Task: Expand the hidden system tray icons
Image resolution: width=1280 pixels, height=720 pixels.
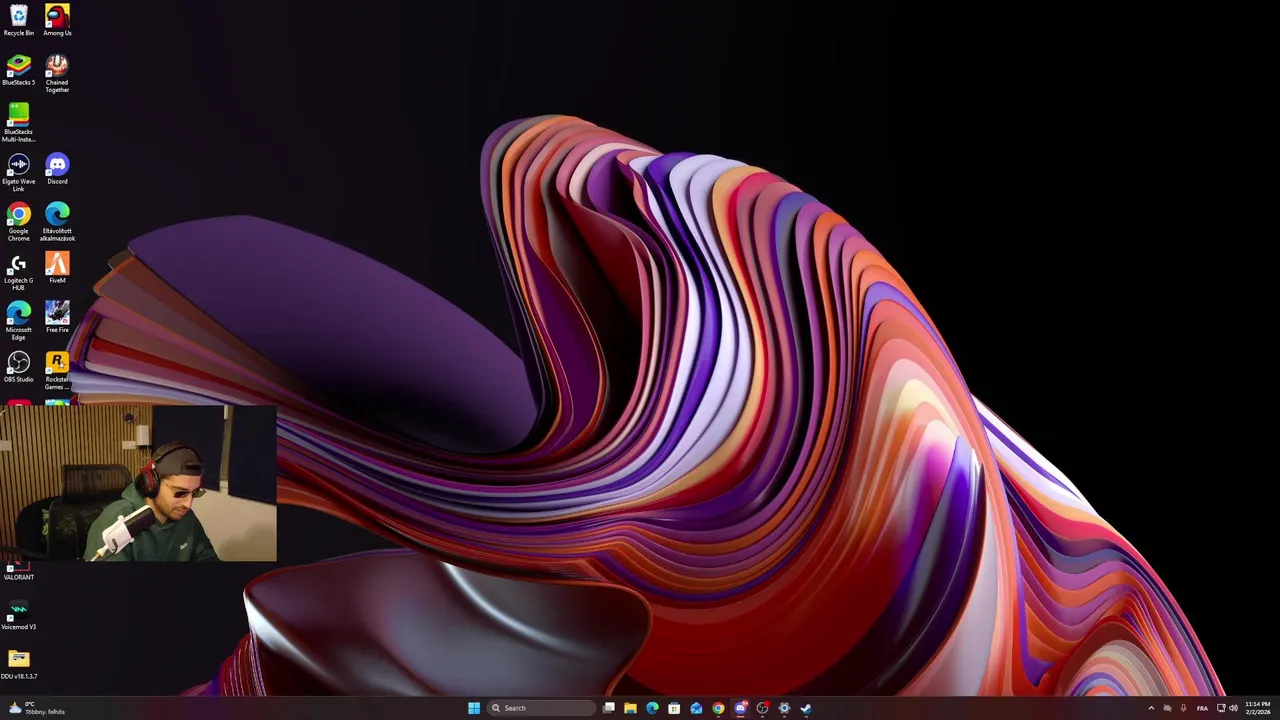Action: pos(1151,708)
